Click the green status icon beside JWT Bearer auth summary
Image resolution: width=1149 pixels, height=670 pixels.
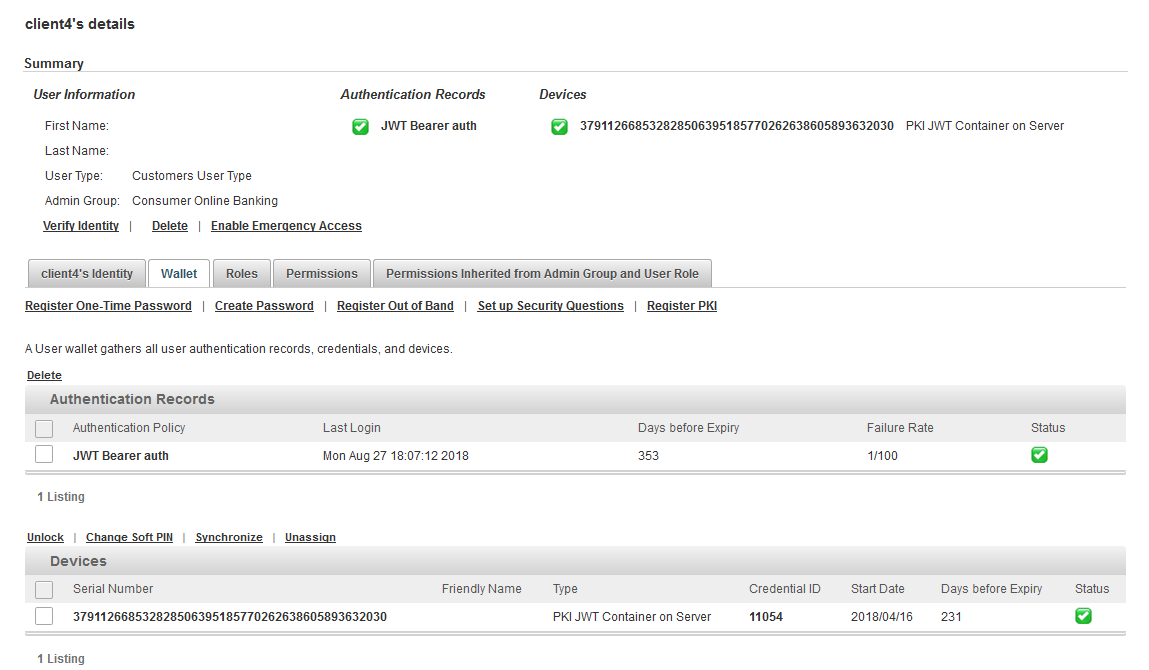pyautogui.click(x=360, y=126)
